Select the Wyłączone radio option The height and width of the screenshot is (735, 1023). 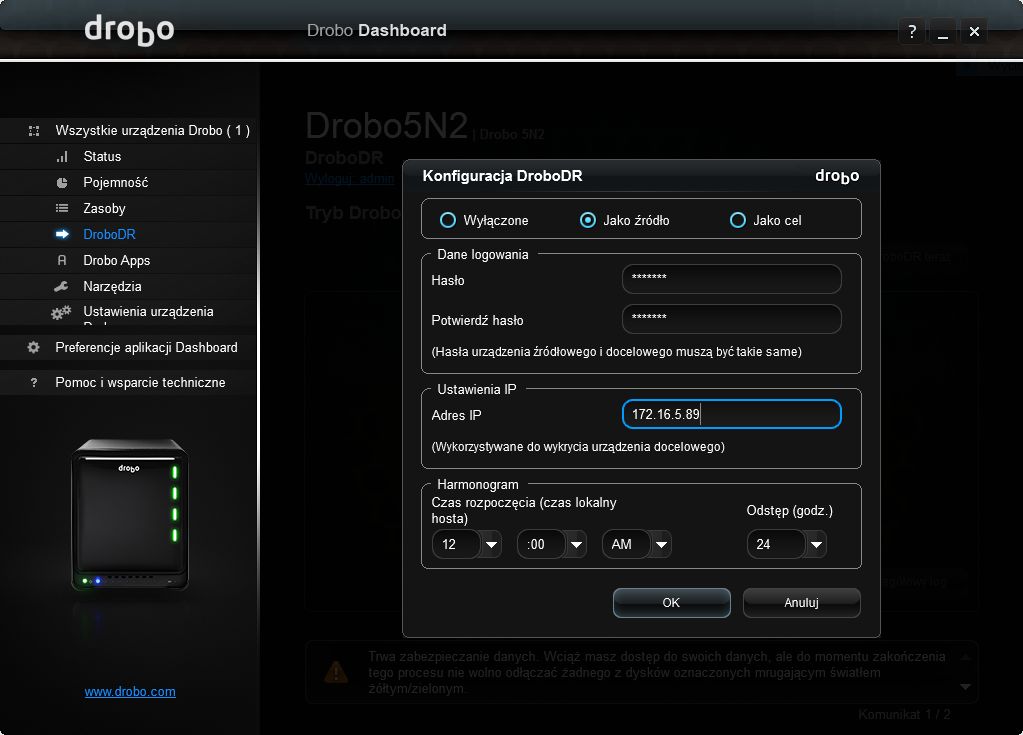point(448,220)
